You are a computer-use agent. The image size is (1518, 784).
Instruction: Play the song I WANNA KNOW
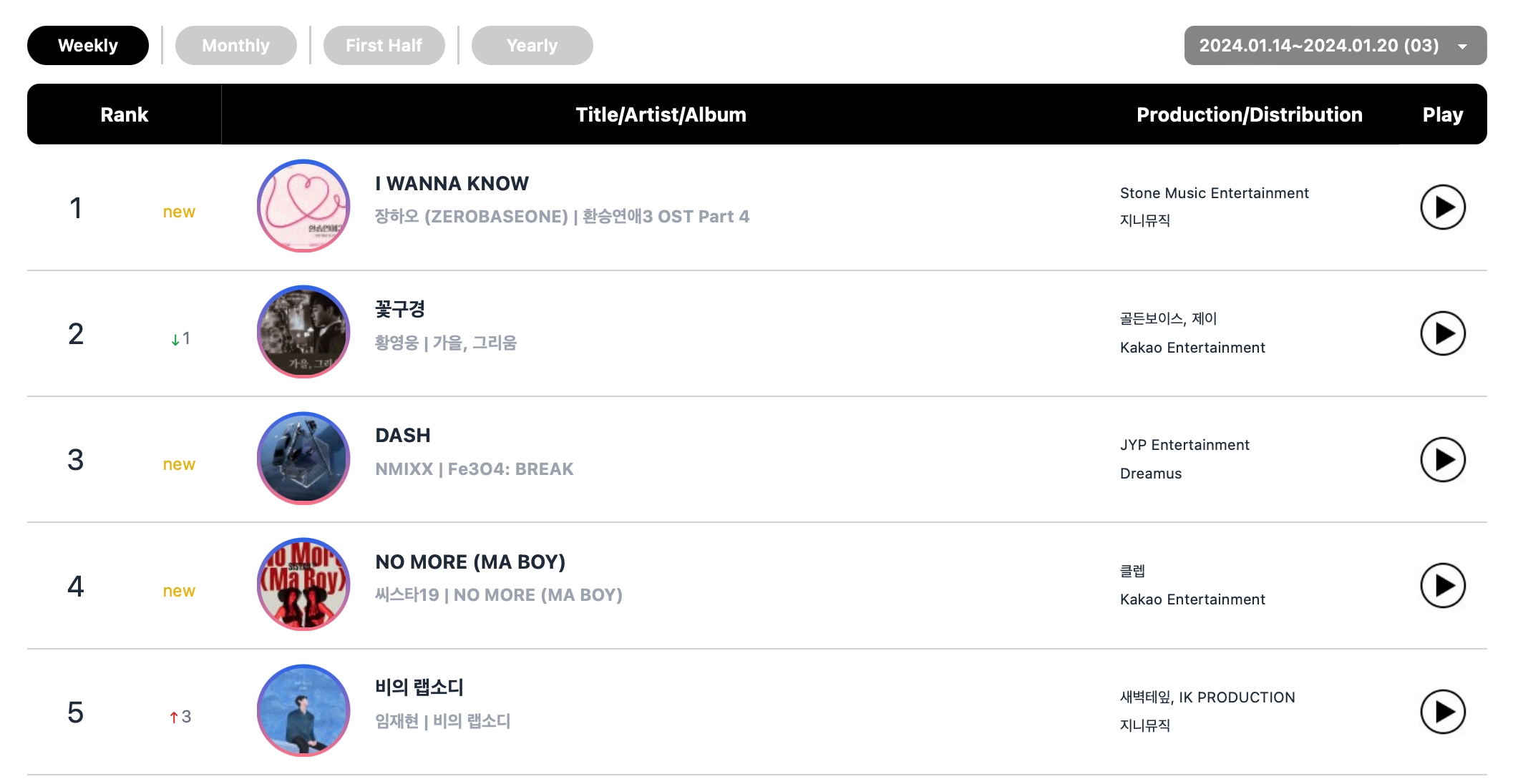coord(1442,207)
